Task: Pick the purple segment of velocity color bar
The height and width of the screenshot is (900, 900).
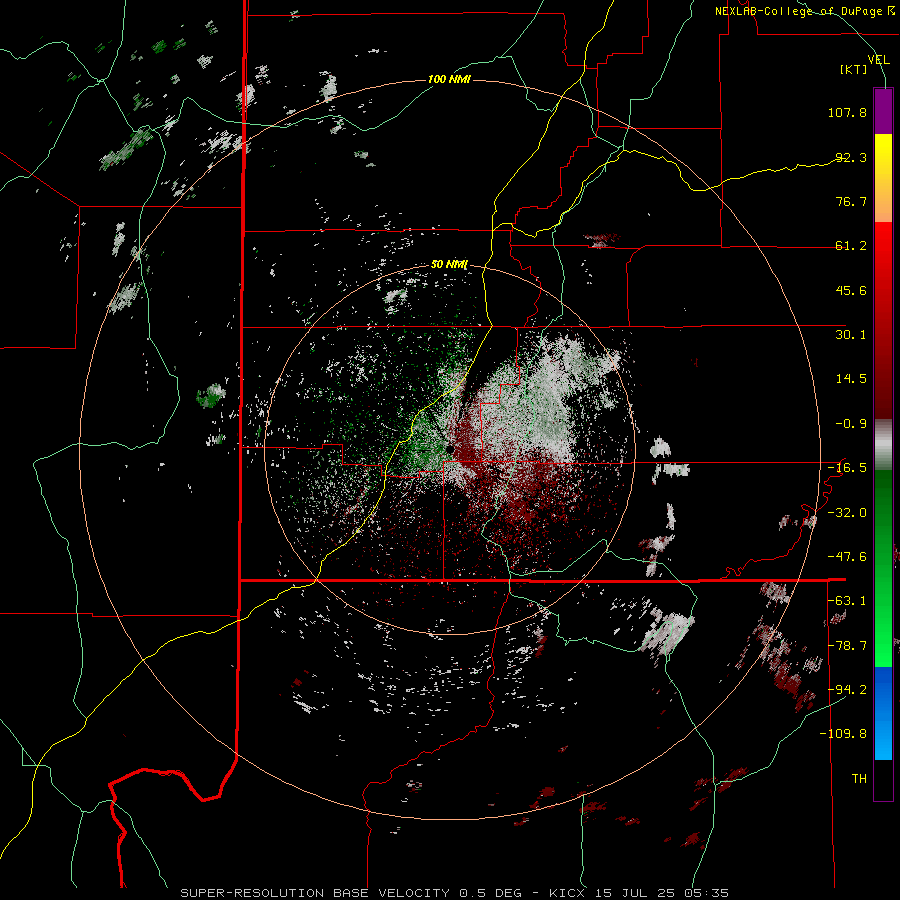Action: [883, 111]
